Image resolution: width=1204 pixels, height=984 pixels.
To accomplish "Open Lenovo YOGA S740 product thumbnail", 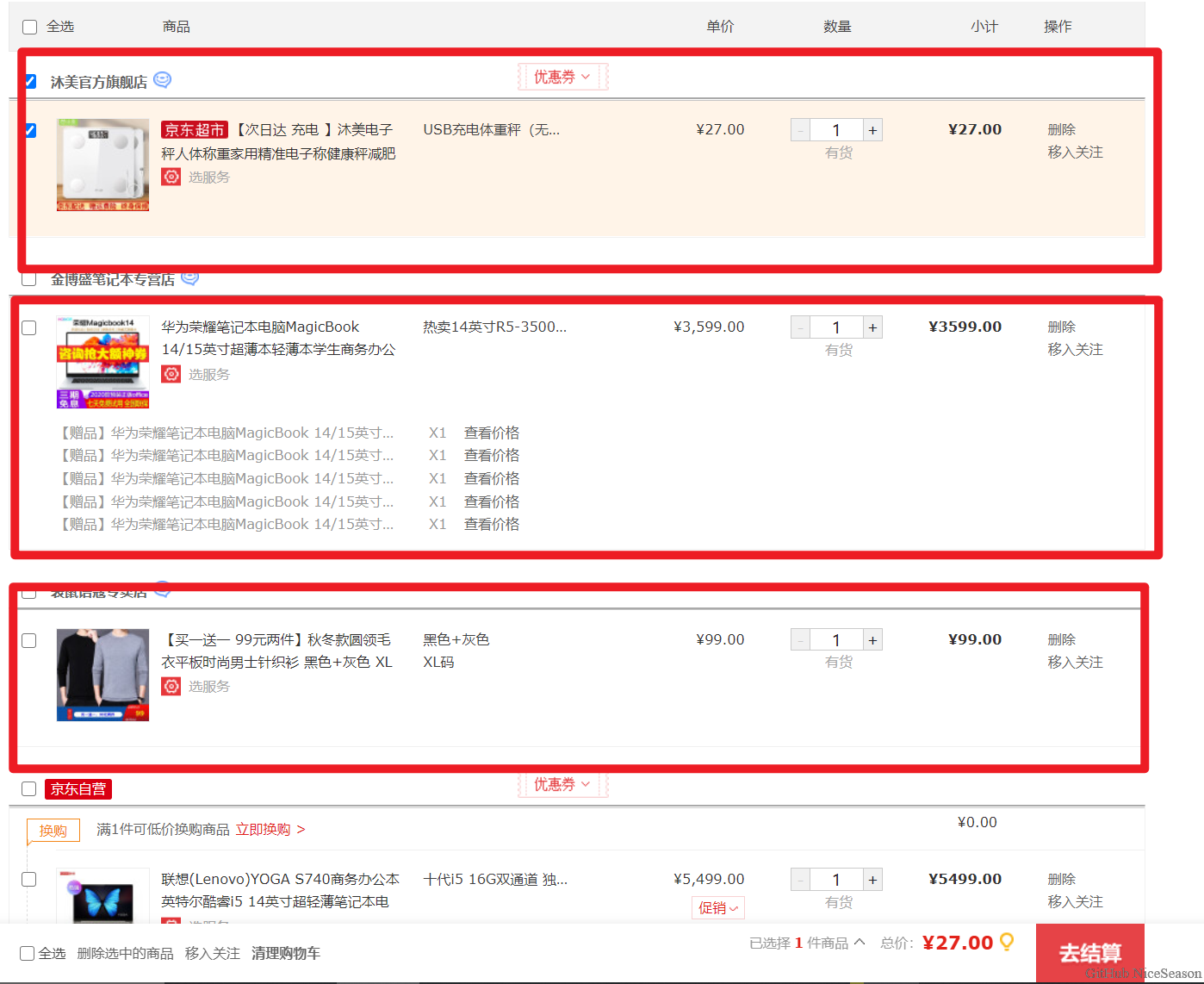I will [102, 896].
